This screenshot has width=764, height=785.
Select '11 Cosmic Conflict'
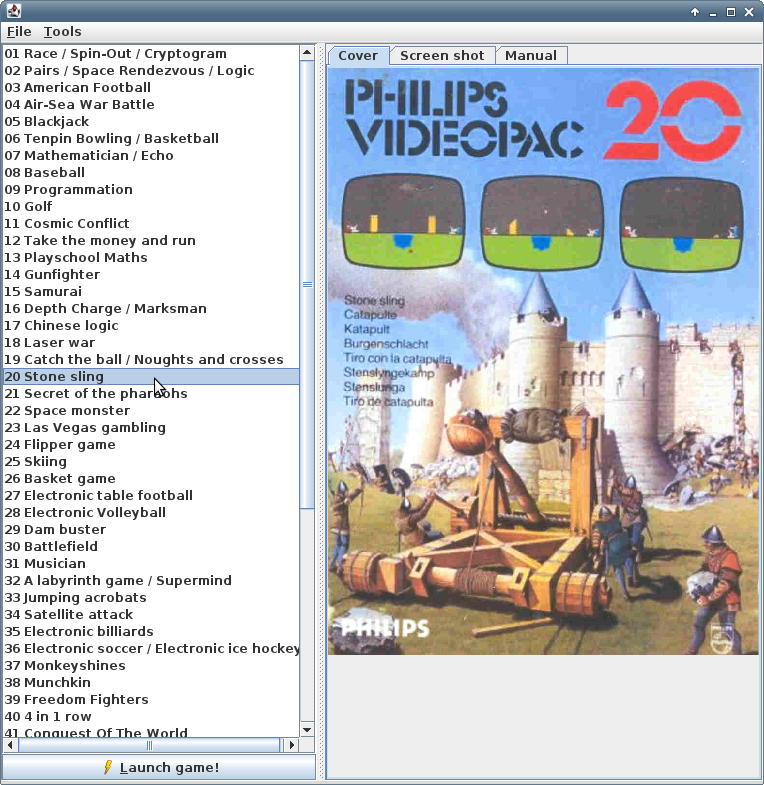coord(151,224)
